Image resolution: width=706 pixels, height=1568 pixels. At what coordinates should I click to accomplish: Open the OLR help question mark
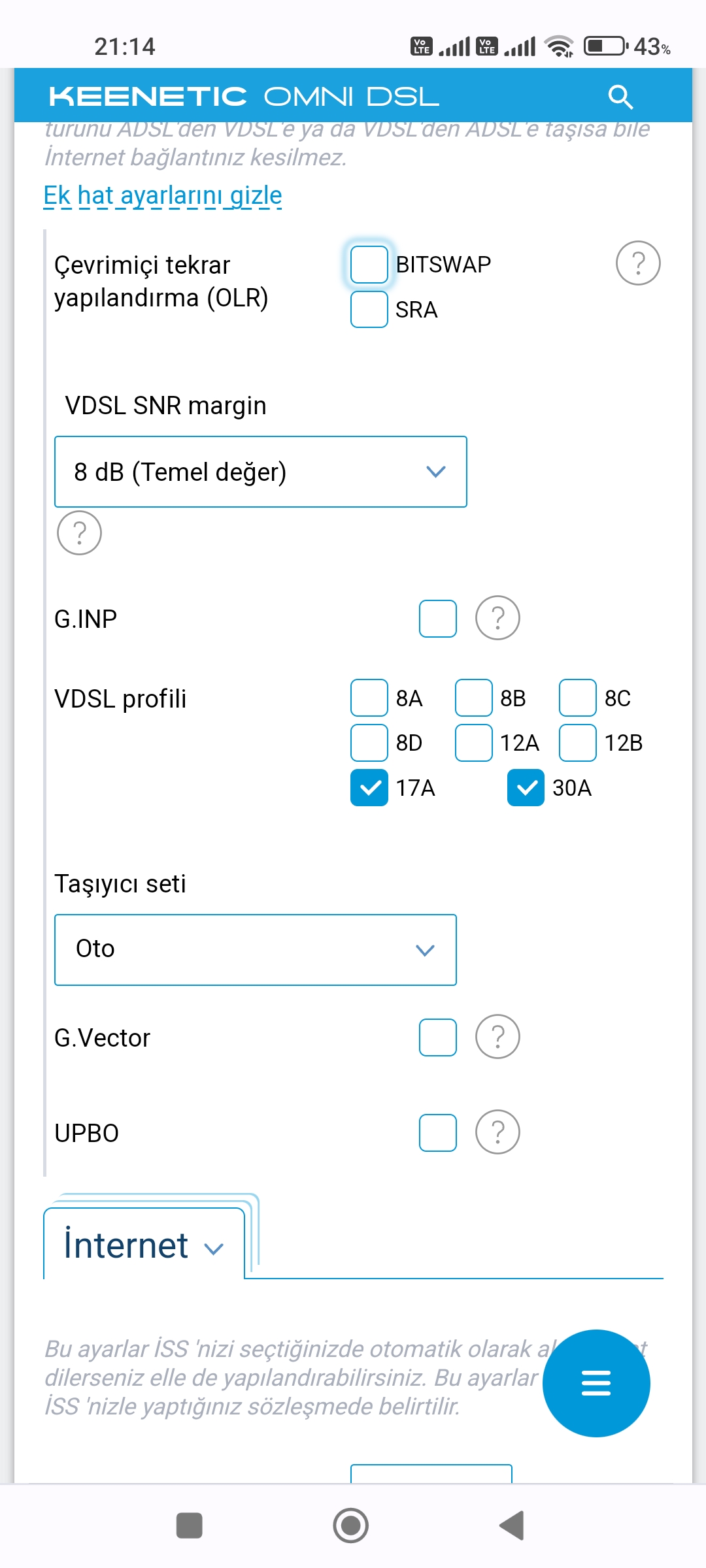[638, 263]
